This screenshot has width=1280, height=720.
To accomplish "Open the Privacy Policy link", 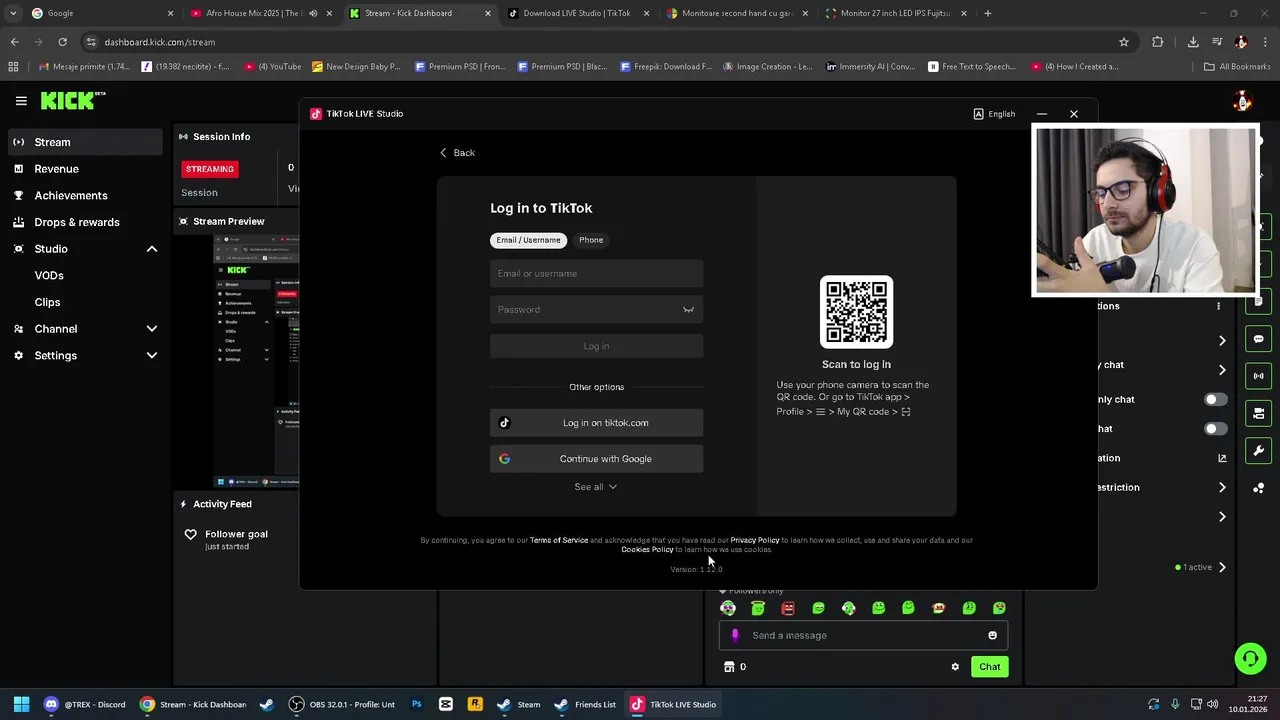I will coord(755,540).
